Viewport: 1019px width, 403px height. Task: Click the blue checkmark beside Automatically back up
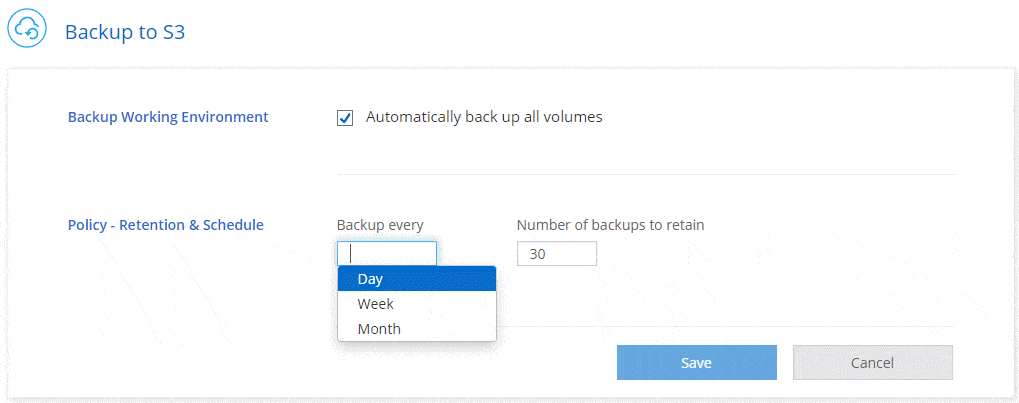345,118
